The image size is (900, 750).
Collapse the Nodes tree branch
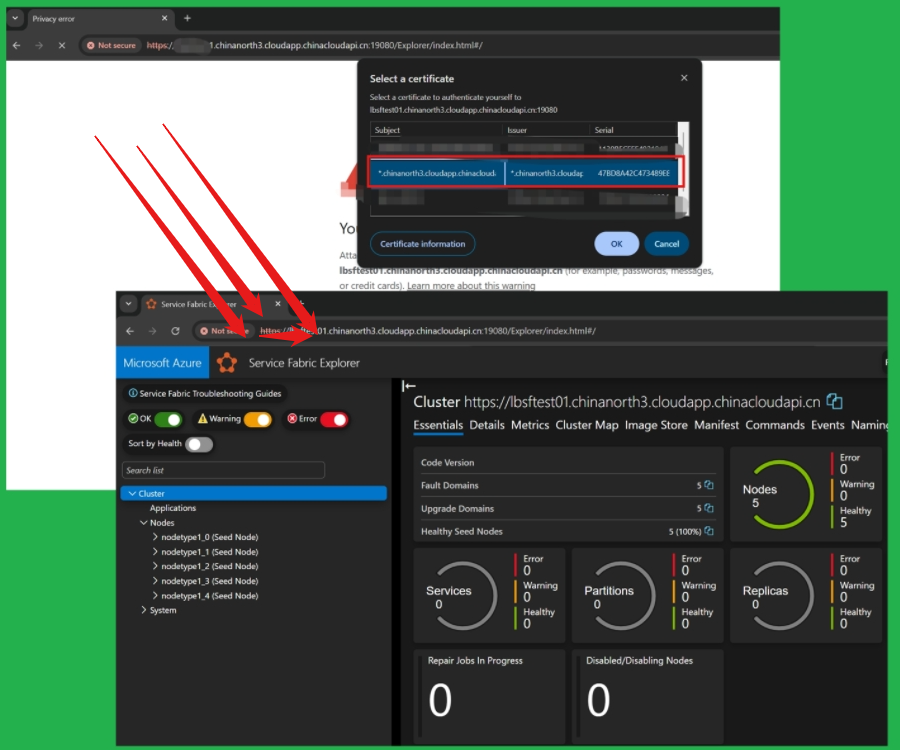(143, 523)
